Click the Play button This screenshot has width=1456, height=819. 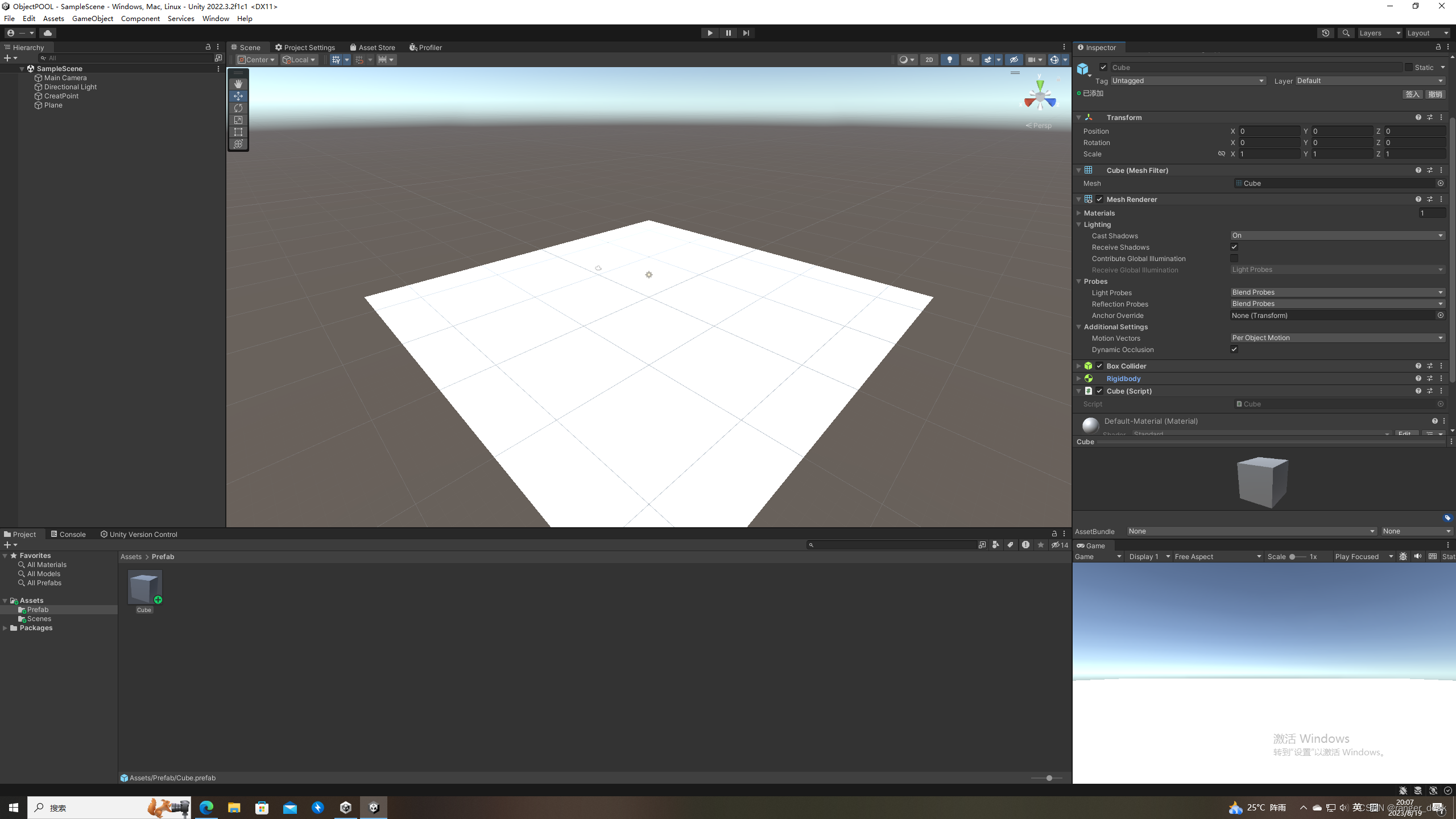tap(710, 33)
